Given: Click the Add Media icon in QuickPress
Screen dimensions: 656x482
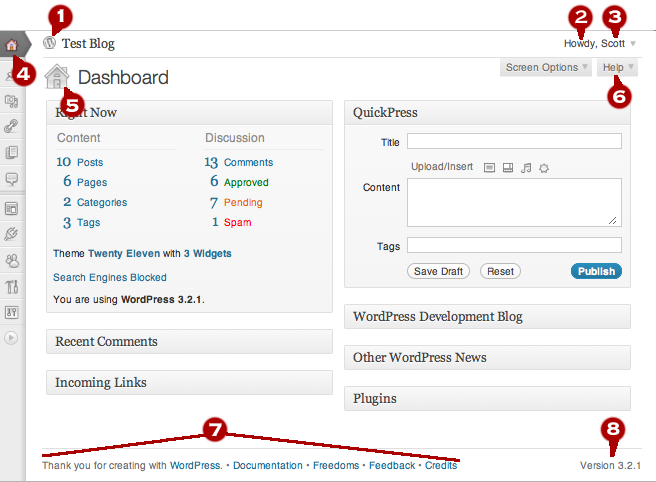Looking at the screenshot, I should 544,168.
